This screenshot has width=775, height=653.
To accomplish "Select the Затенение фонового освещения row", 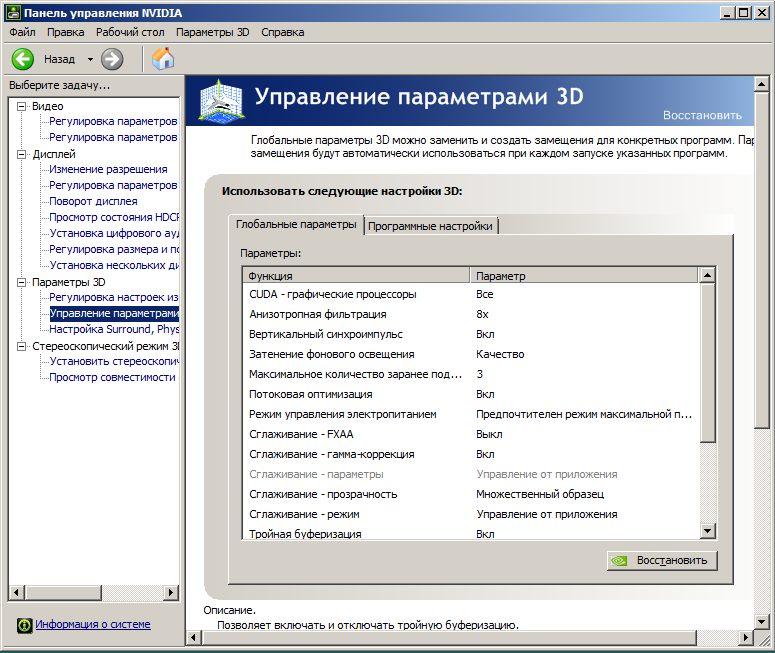I will 471,354.
